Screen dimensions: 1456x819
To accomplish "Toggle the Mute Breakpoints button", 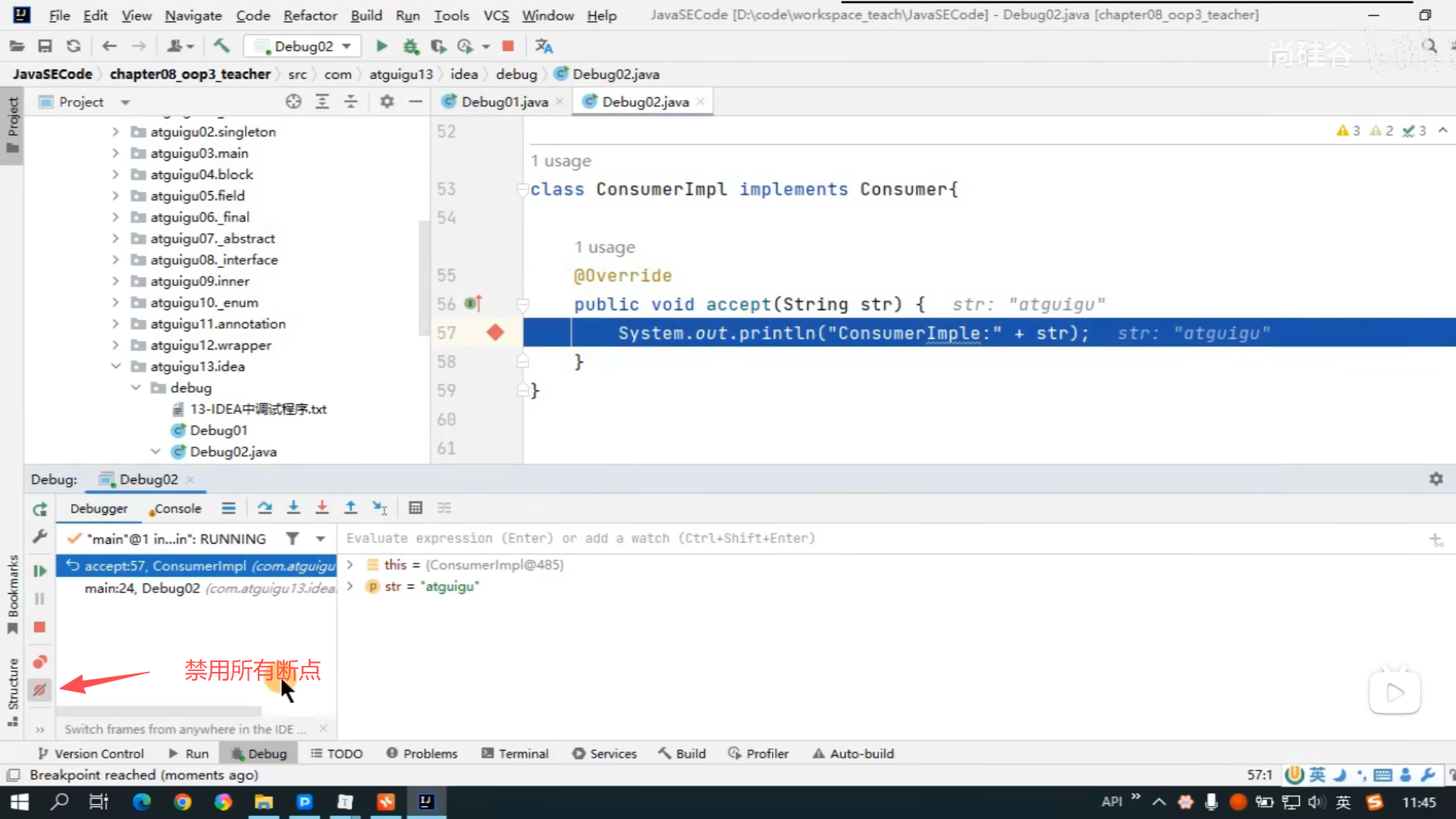I will (40, 690).
